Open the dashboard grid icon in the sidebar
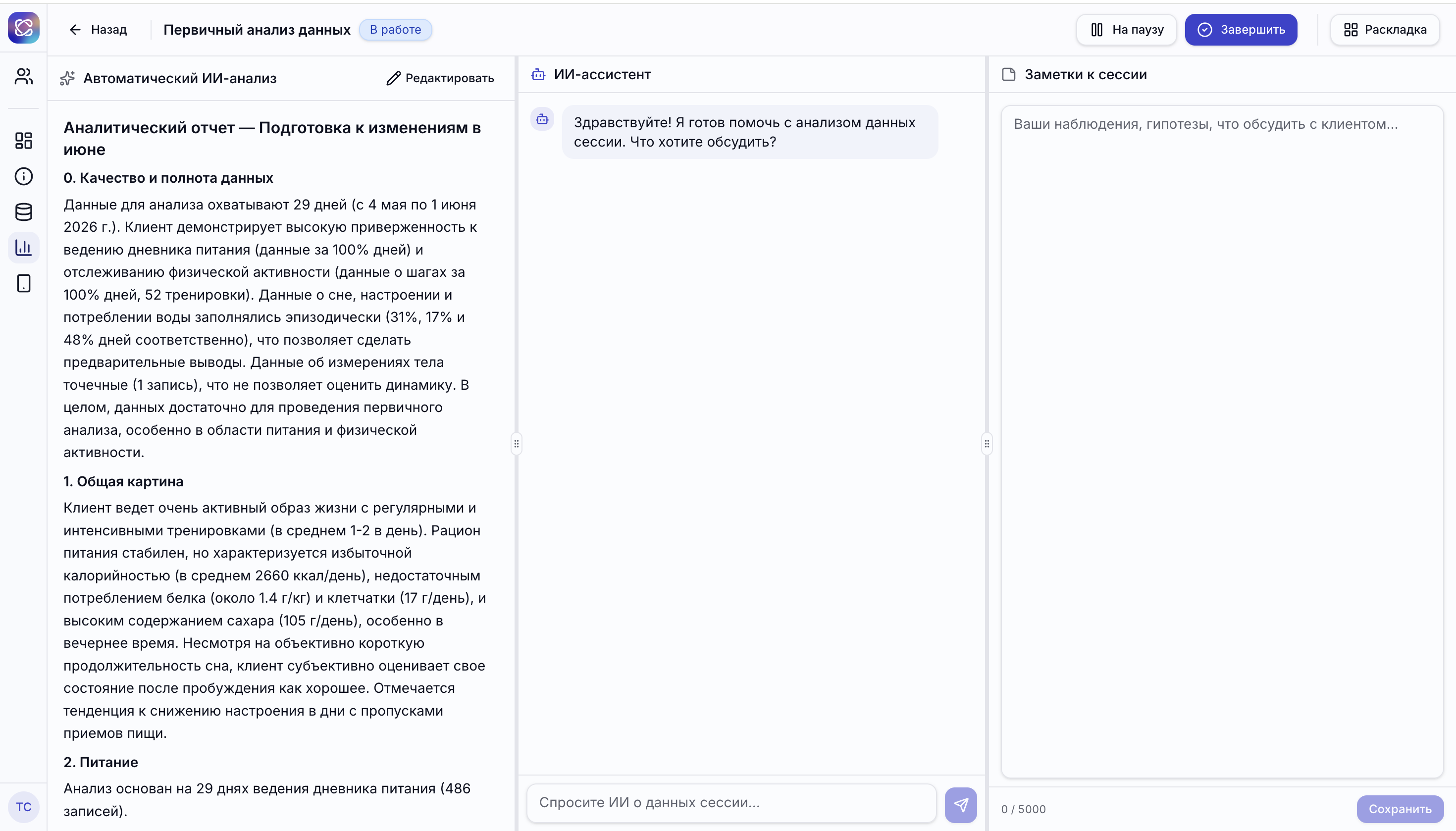 pos(23,141)
